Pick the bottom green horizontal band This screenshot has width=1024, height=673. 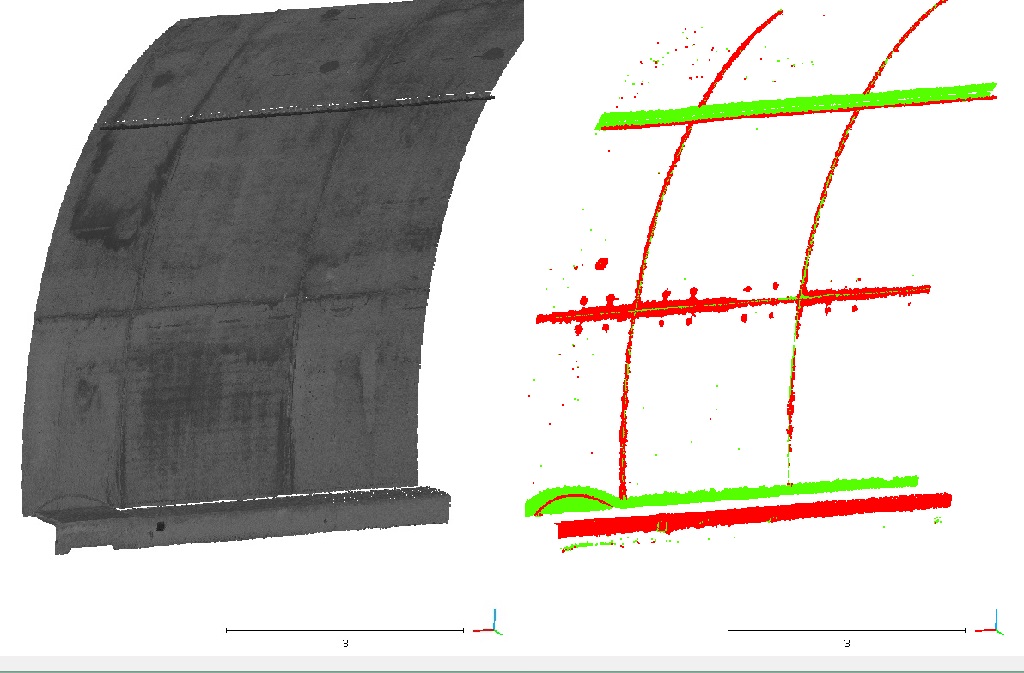pyautogui.click(x=760, y=489)
